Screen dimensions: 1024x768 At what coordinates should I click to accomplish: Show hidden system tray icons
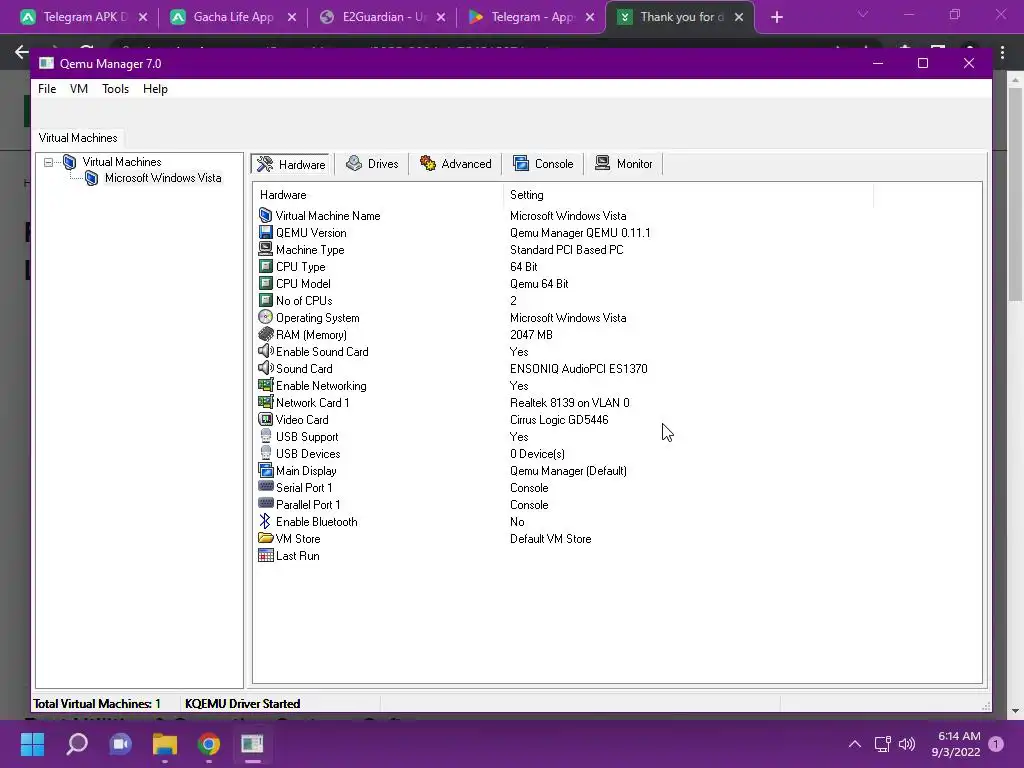tap(854, 744)
